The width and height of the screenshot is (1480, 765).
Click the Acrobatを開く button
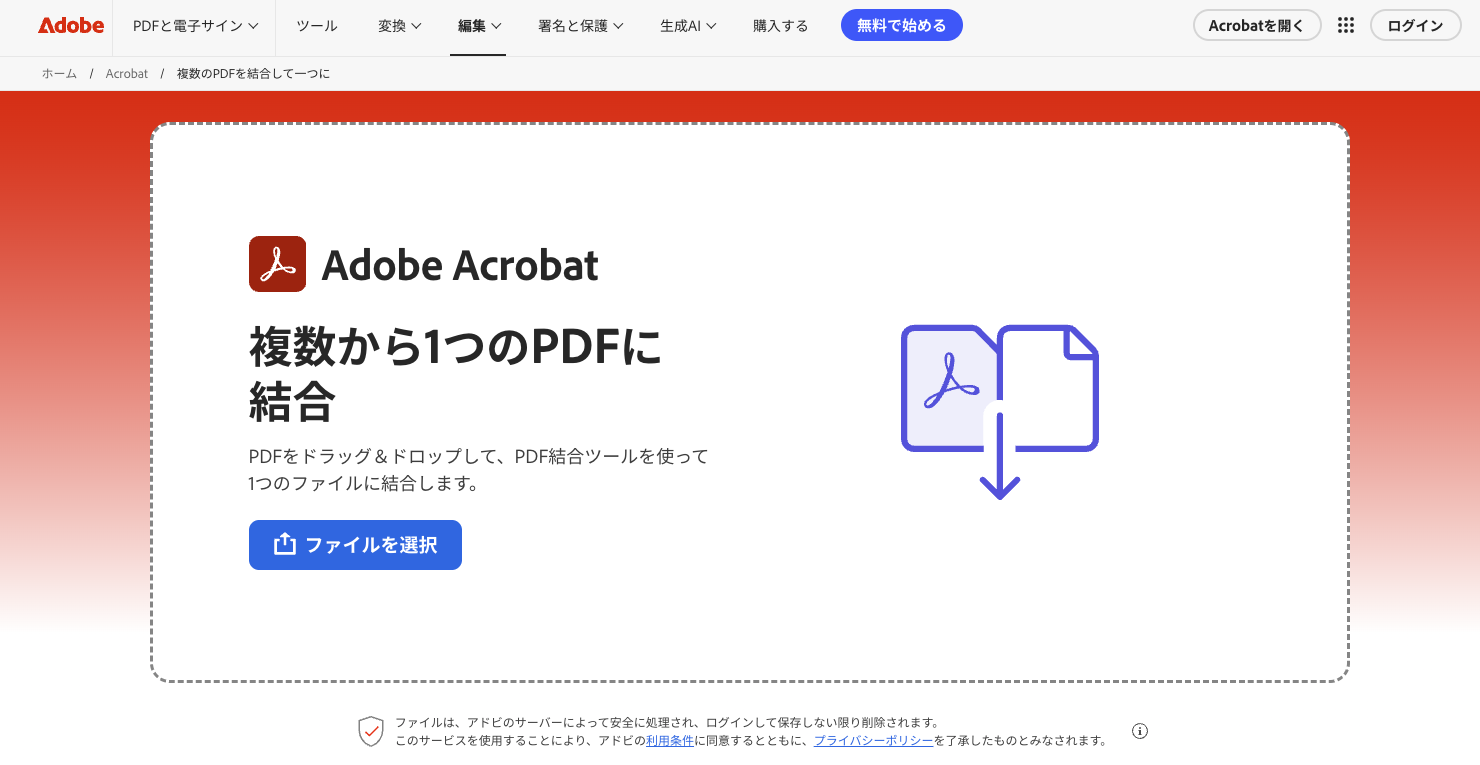click(x=1257, y=25)
